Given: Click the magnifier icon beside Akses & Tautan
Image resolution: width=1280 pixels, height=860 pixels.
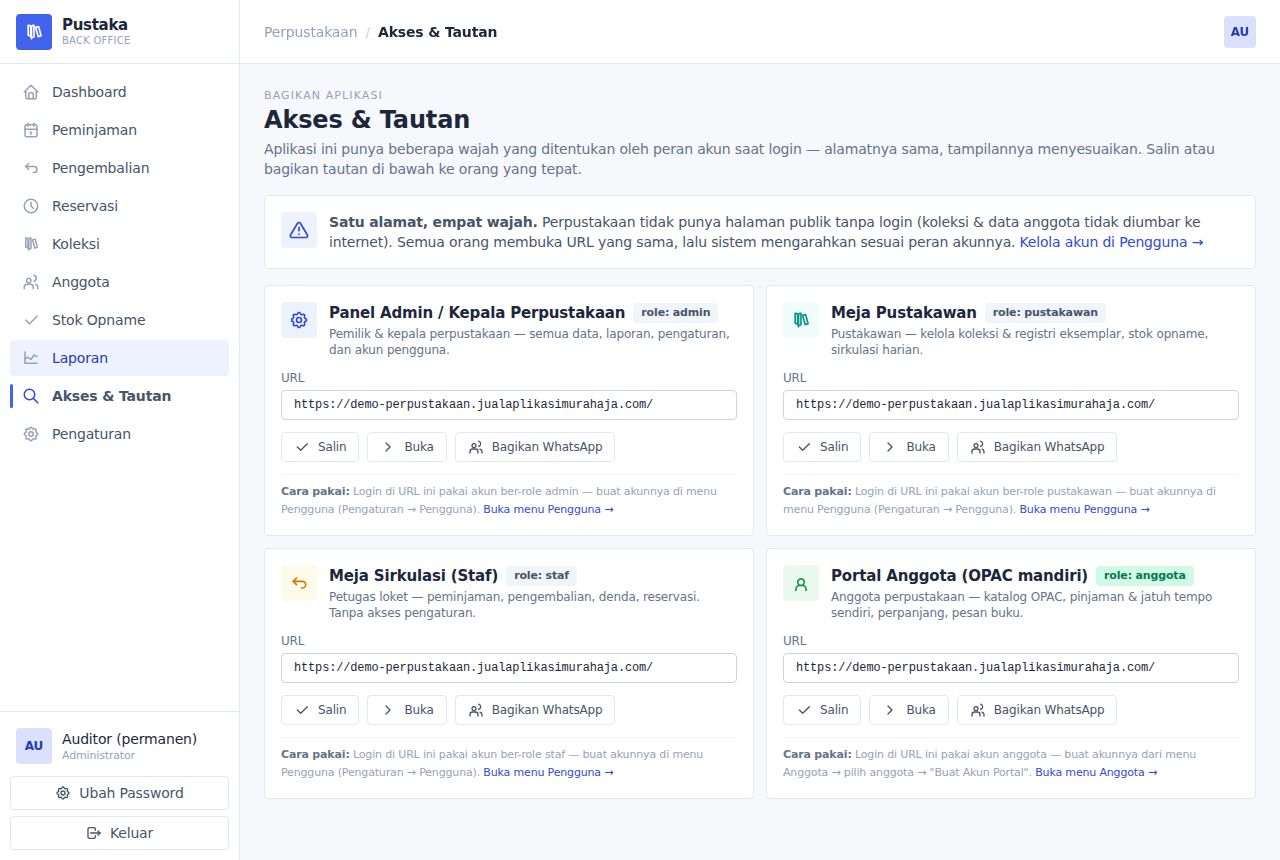Looking at the screenshot, I should click(31, 396).
